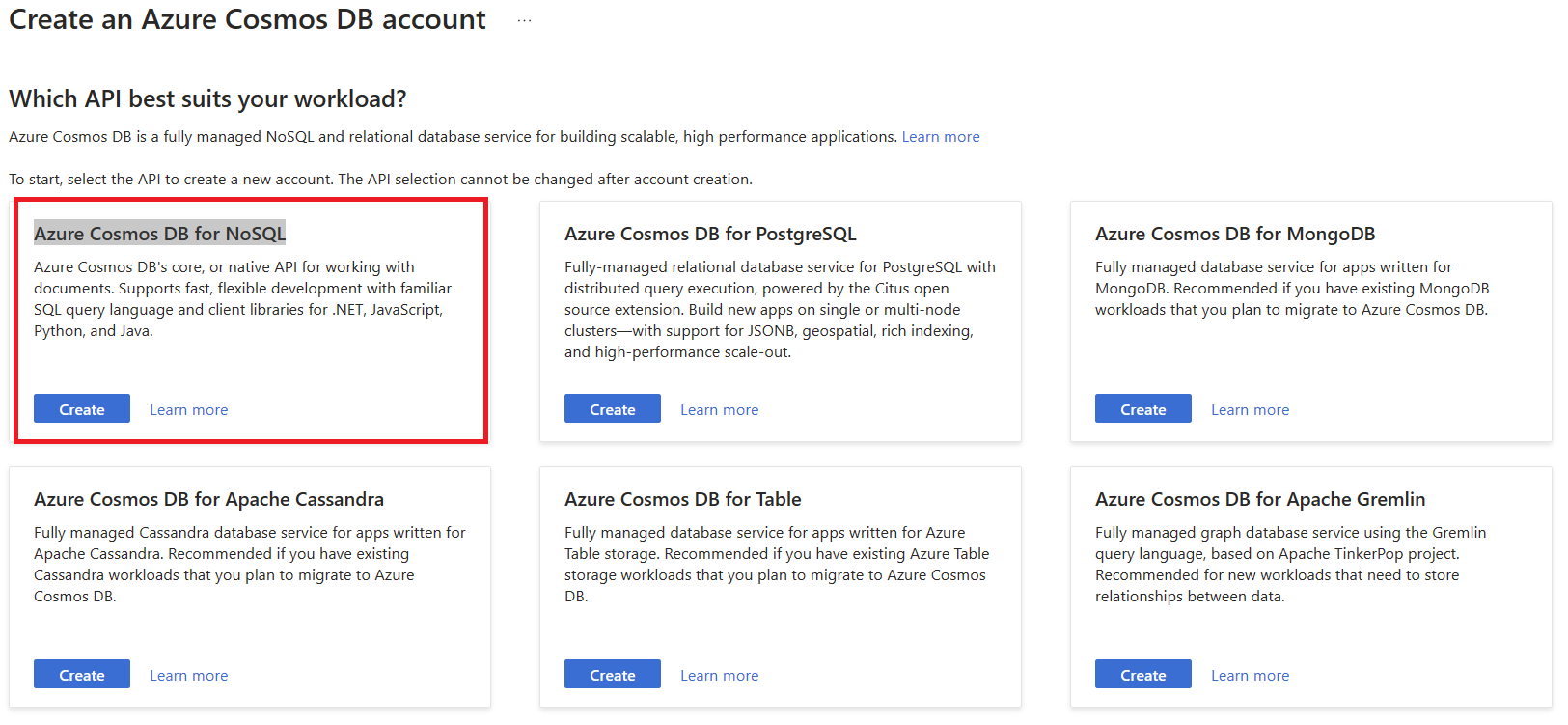Follow Learn more link for Apache Cassandra
Screen dimensions: 1568x725
188,676
